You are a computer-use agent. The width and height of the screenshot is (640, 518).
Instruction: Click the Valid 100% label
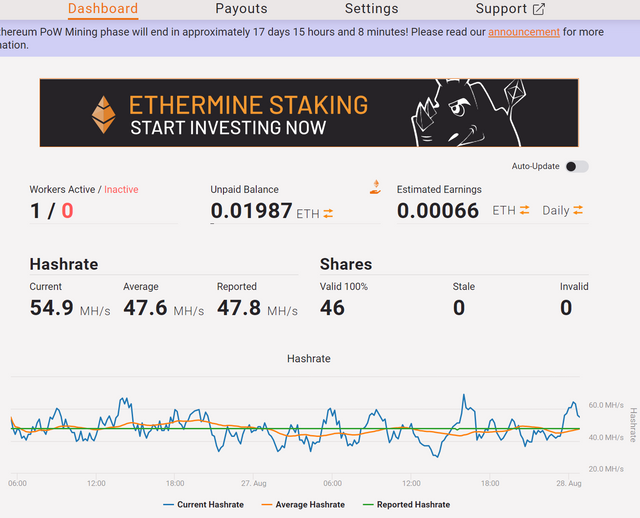click(344, 287)
